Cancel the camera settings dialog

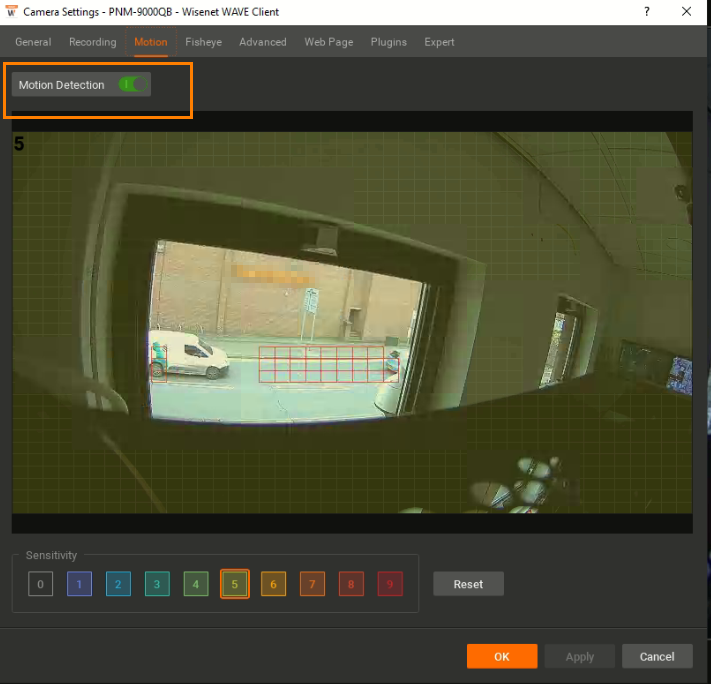(657, 656)
